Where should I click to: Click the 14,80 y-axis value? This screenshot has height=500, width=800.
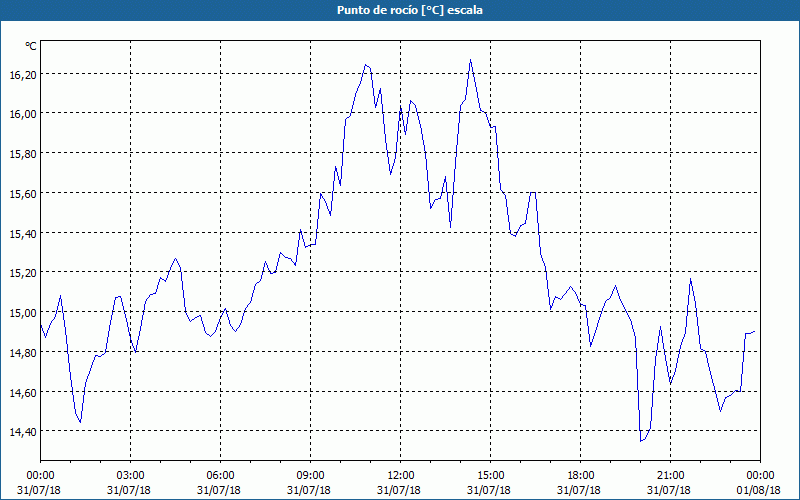click(x=23, y=353)
